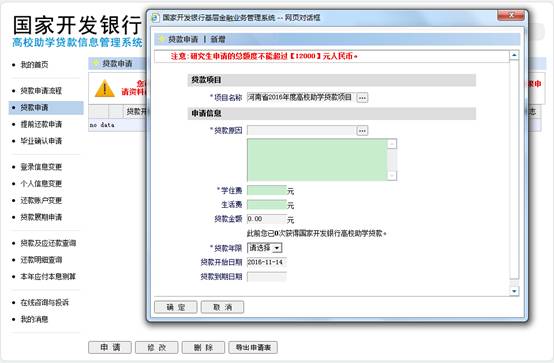Click the 删除 button on main page
554x363 pixels.
(203, 347)
